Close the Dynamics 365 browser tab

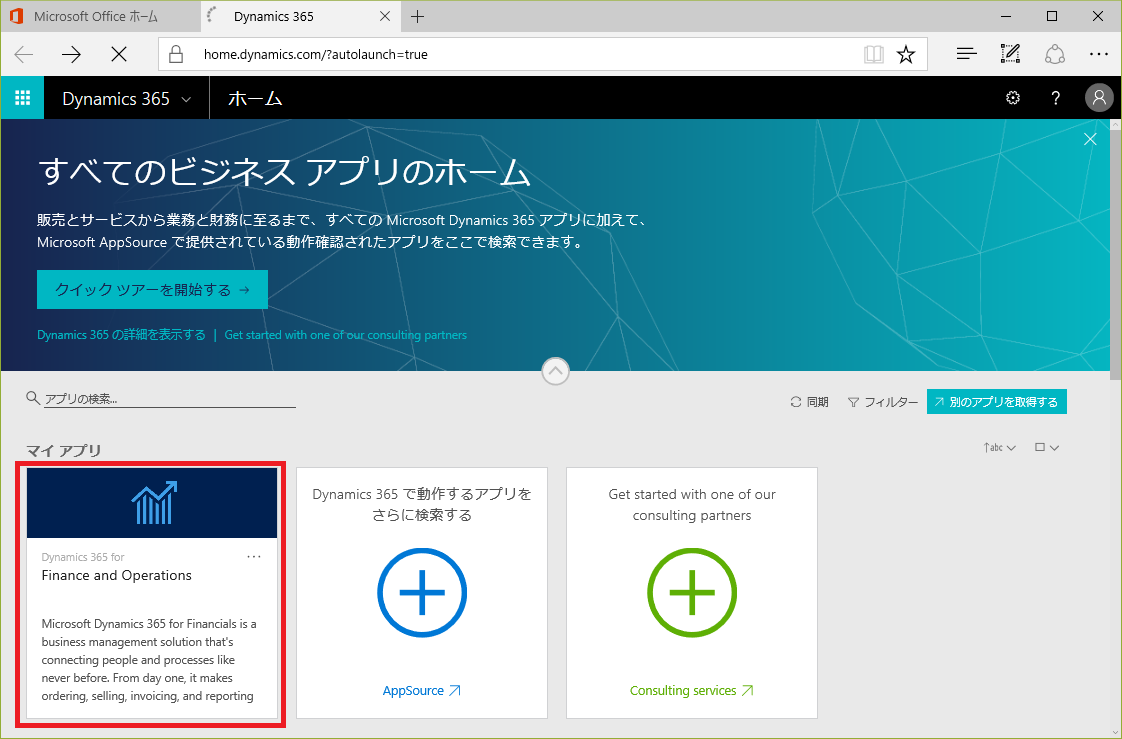point(385,16)
